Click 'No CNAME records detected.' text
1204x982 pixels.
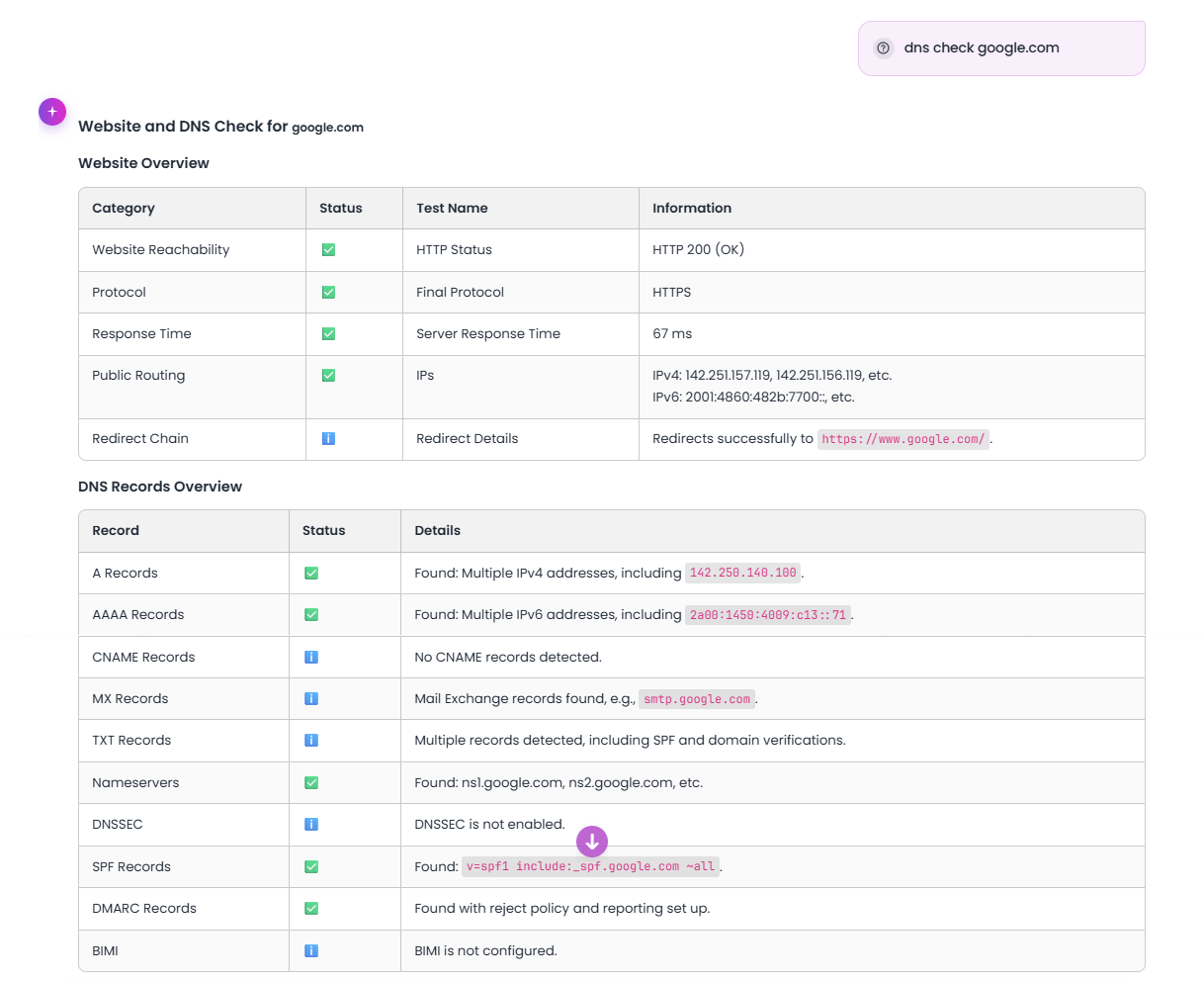tap(508, 658)
